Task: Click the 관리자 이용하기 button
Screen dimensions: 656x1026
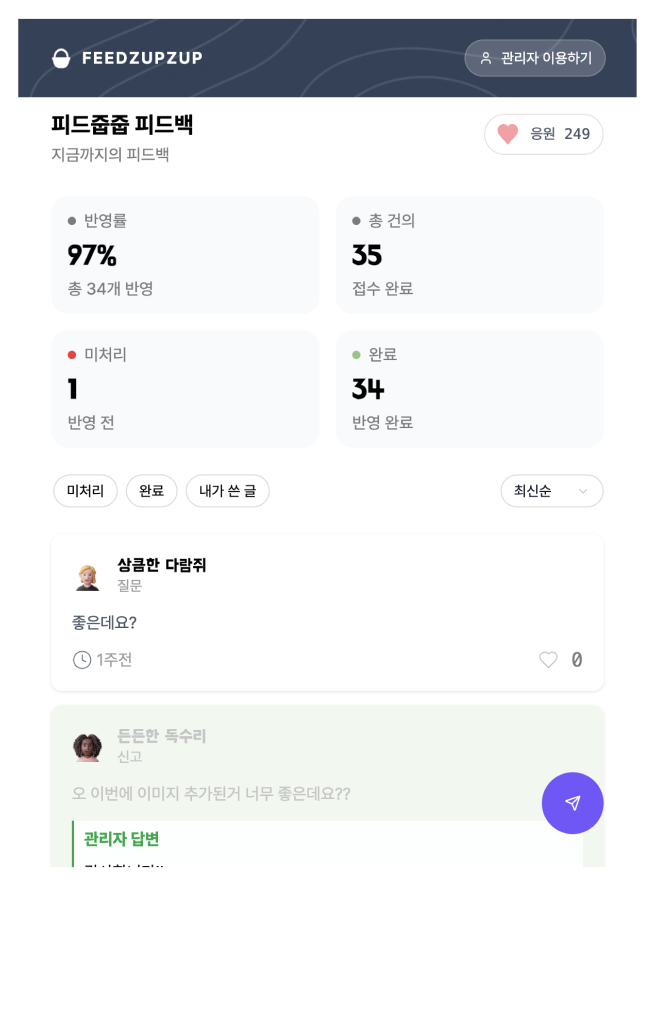Action: [x=535, y=58]
